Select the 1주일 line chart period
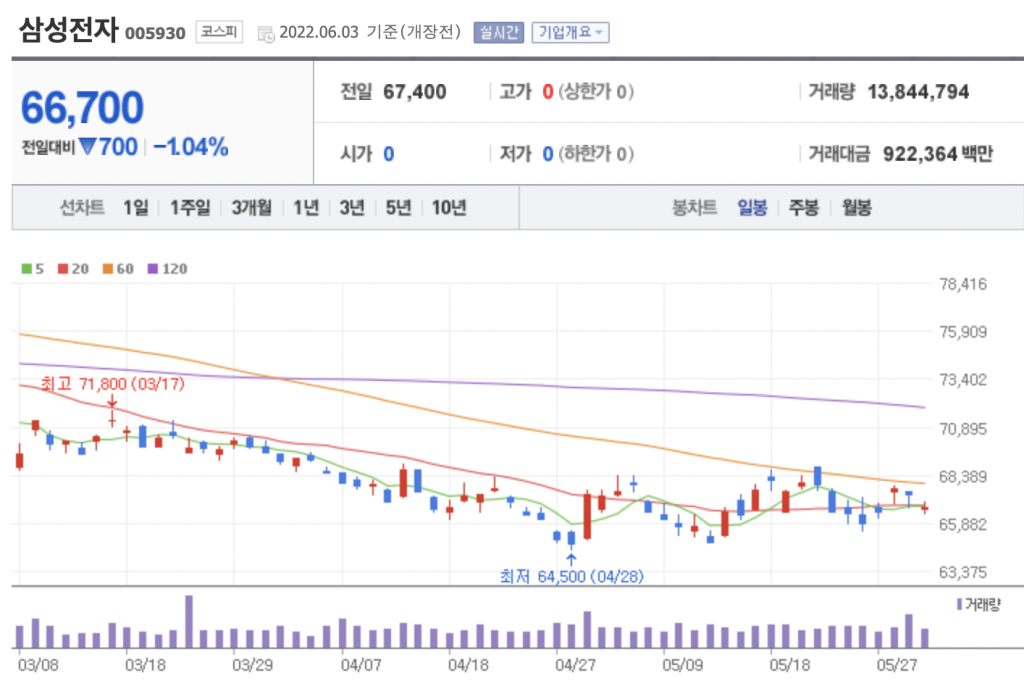The image size is (1024, 691). coord(190,208)
